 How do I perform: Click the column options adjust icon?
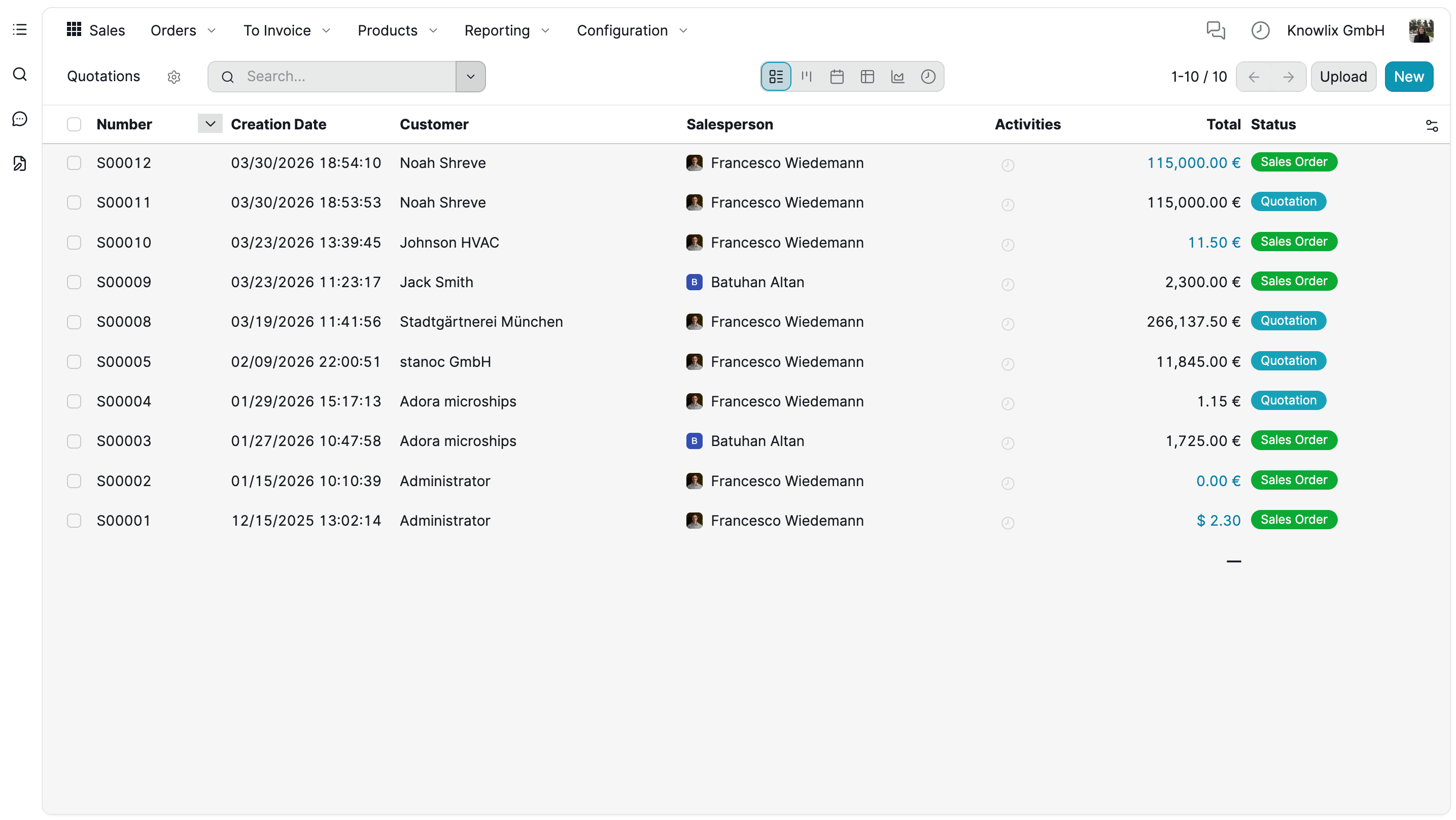tap(1431, 125)
